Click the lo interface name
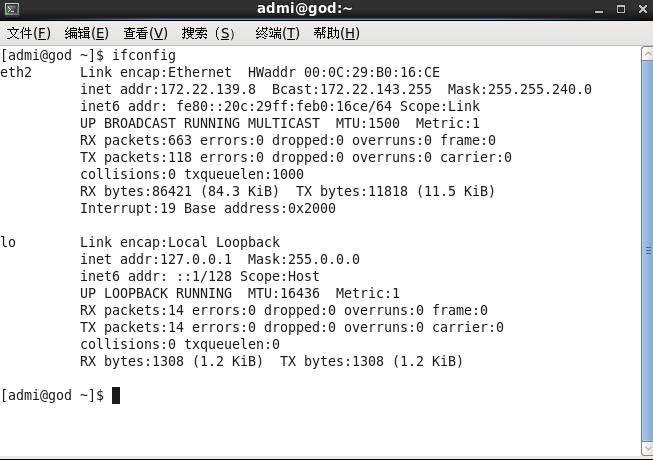653x460 pixels. tap(8, 242)
